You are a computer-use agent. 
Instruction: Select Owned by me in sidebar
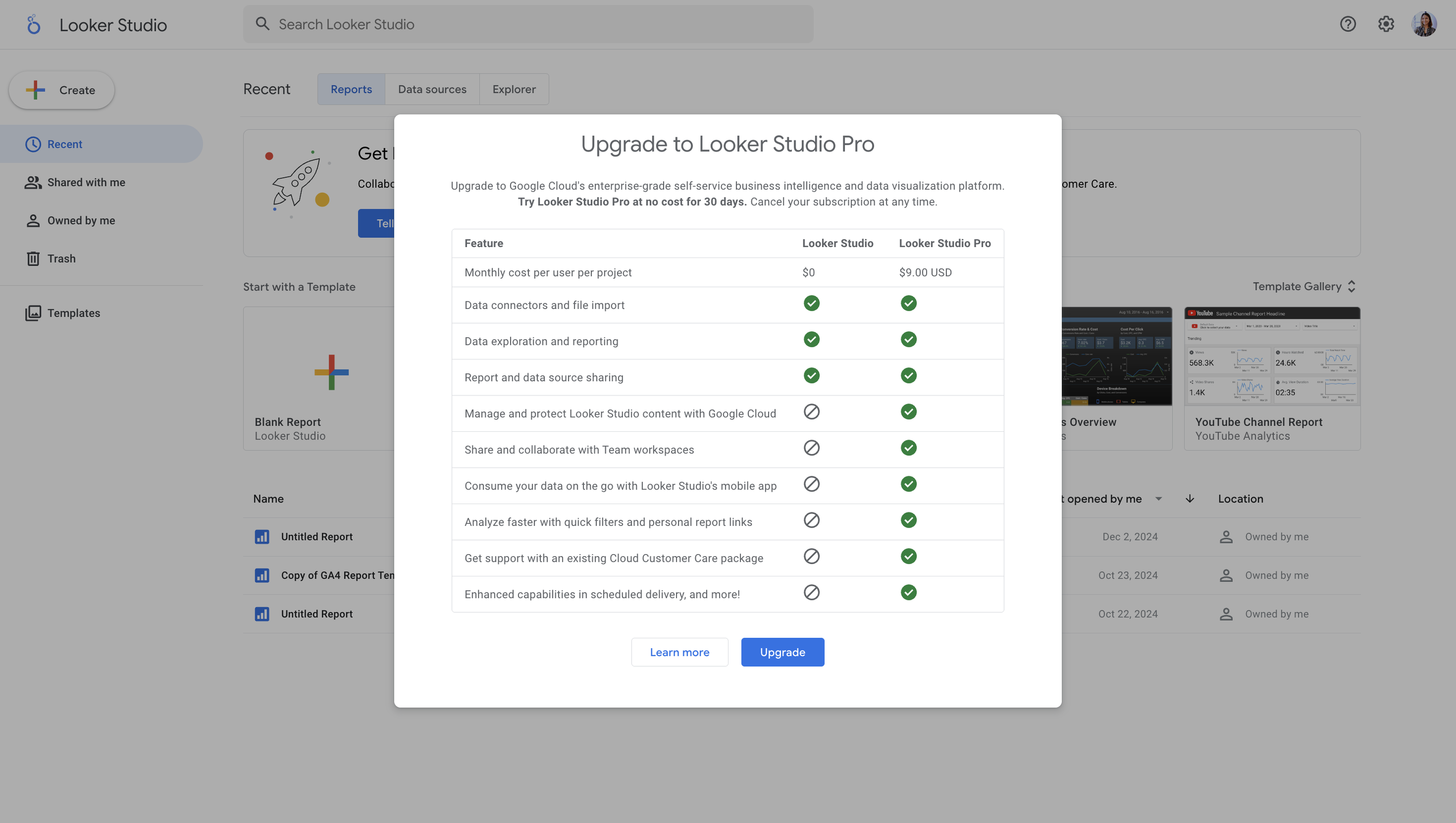pos(81,221)
